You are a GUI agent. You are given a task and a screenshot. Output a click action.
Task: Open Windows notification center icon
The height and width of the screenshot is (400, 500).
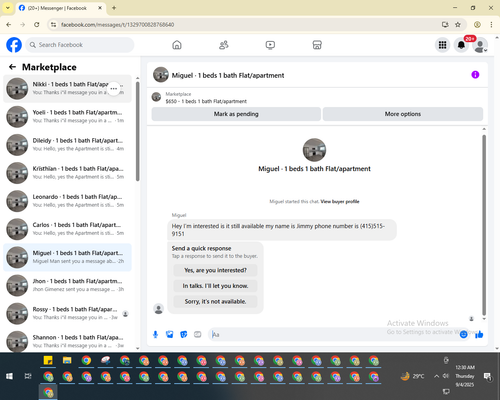pyautogui.click(x=488, y=376)
